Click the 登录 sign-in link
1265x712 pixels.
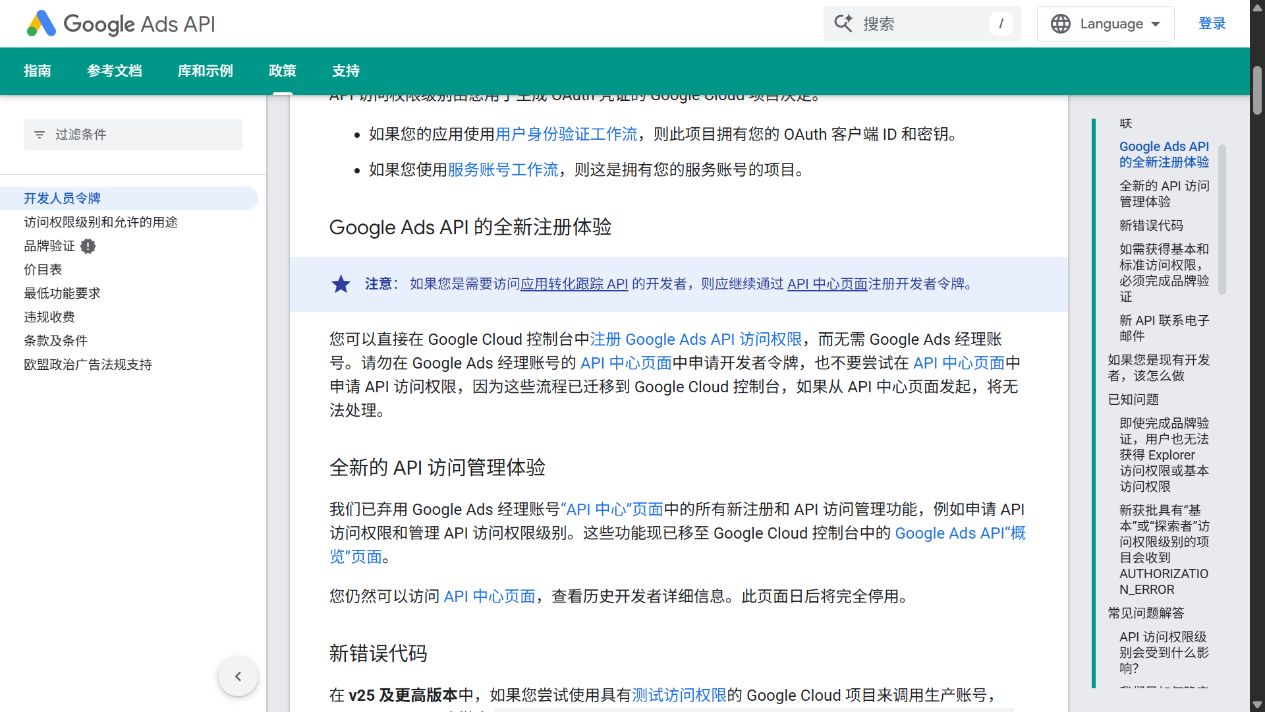tap(1212, 24)
